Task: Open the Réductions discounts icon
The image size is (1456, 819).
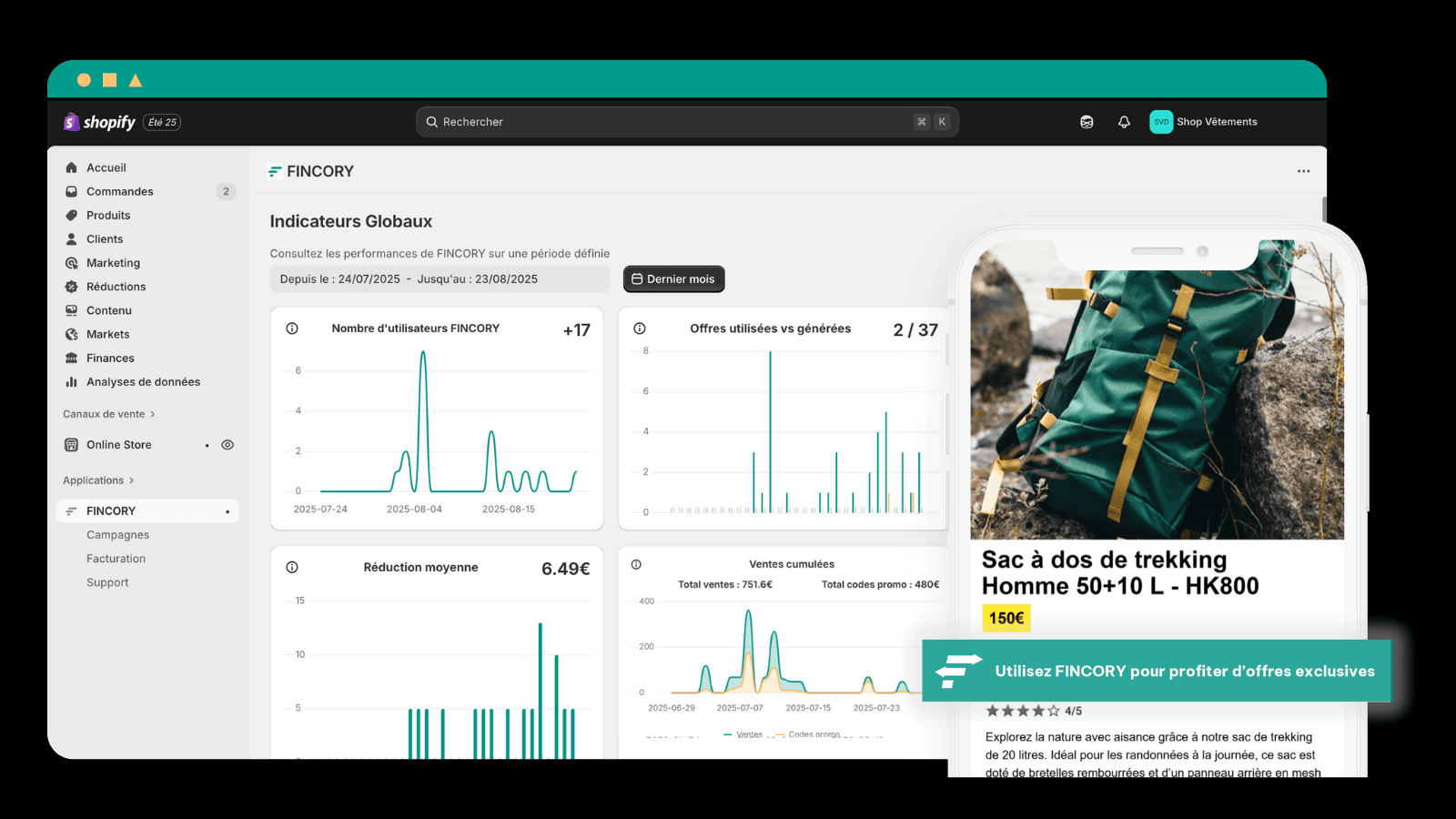Action: click(x=71, y=286)
